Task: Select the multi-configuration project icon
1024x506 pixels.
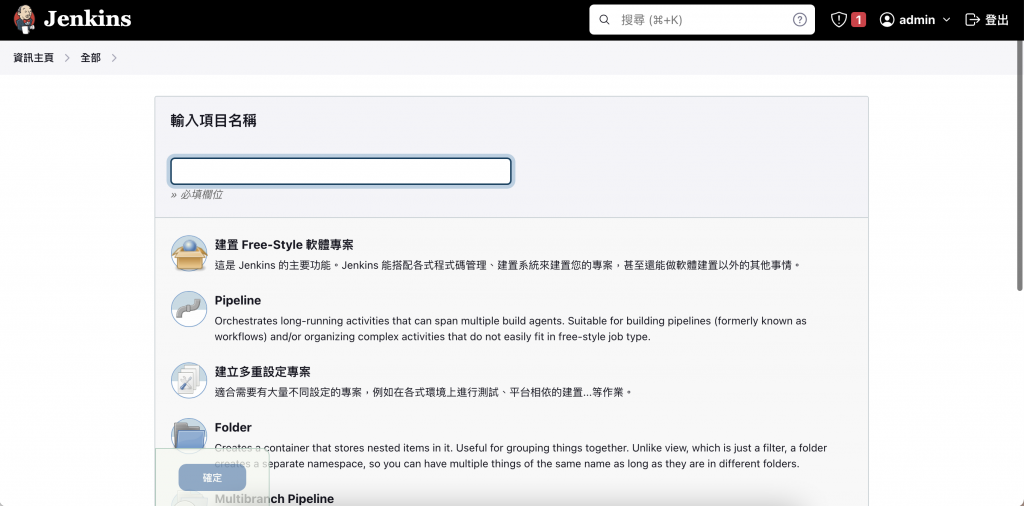Action: (189, 381)
